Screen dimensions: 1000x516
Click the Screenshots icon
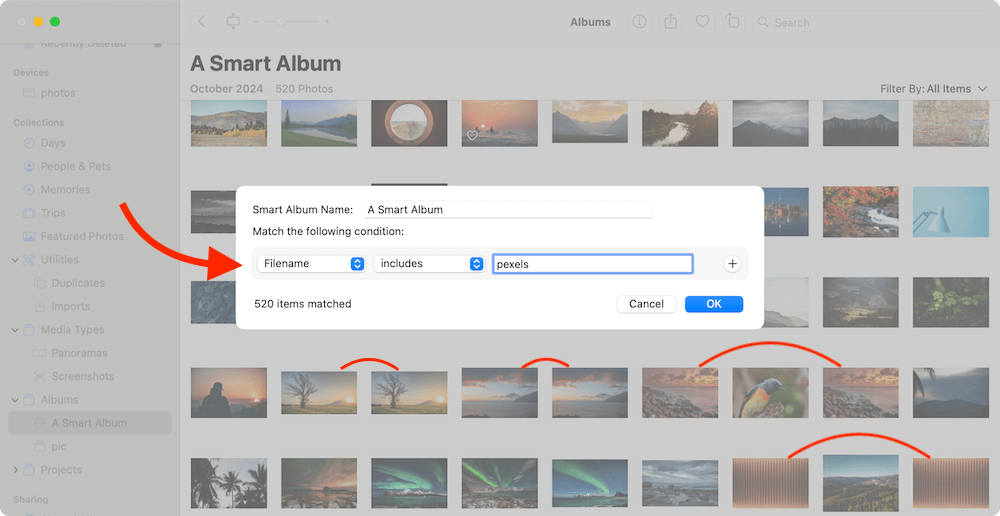click(x=40, y=376)
